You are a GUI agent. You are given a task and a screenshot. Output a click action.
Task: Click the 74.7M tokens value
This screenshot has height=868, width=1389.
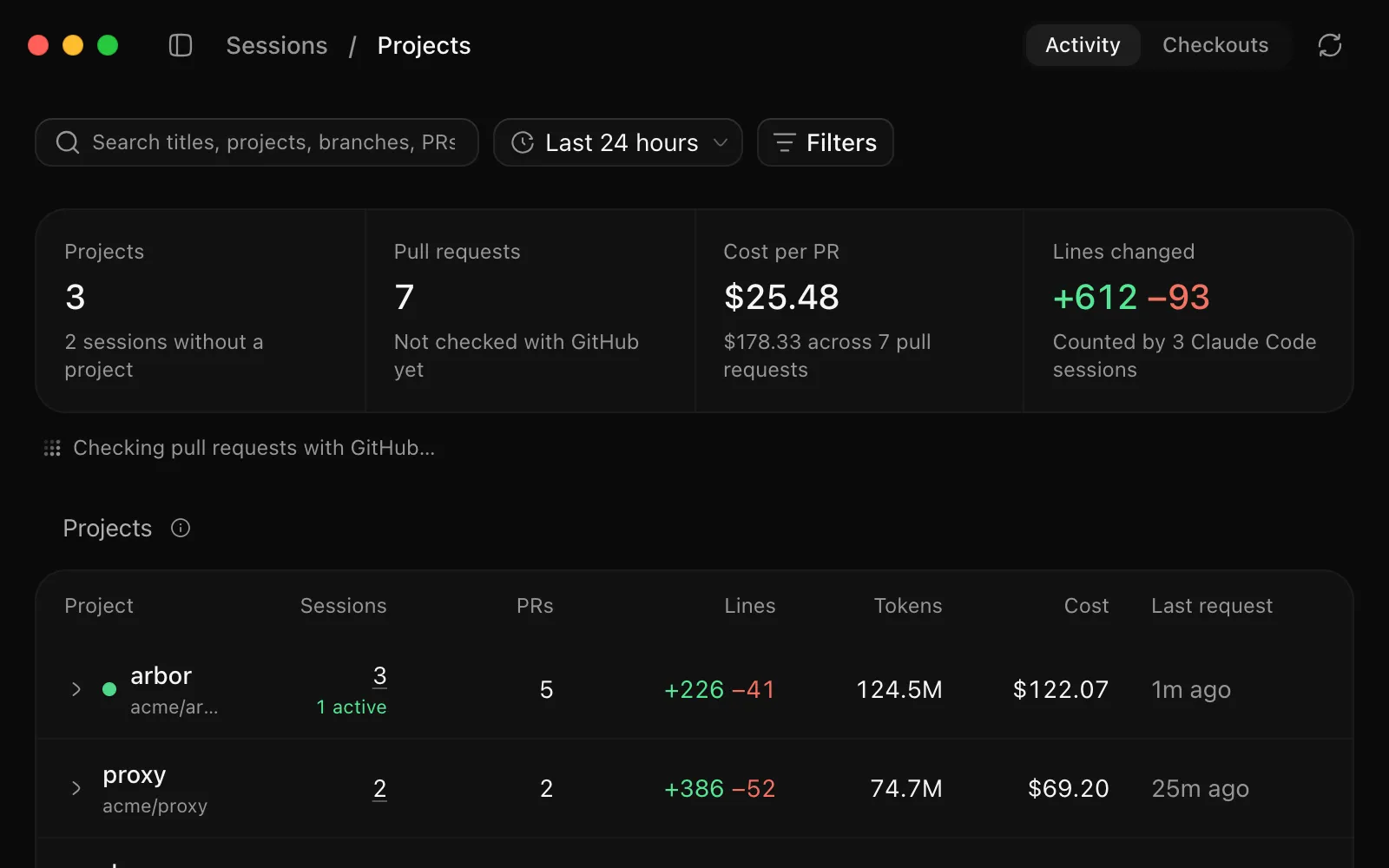[x=906, y=788]
